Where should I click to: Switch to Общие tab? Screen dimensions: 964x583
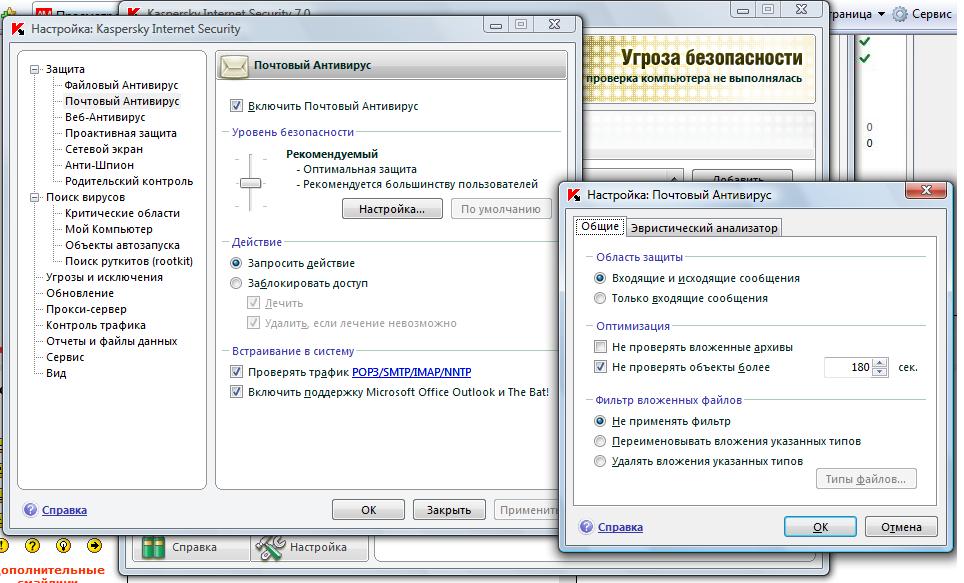[600, 226]
